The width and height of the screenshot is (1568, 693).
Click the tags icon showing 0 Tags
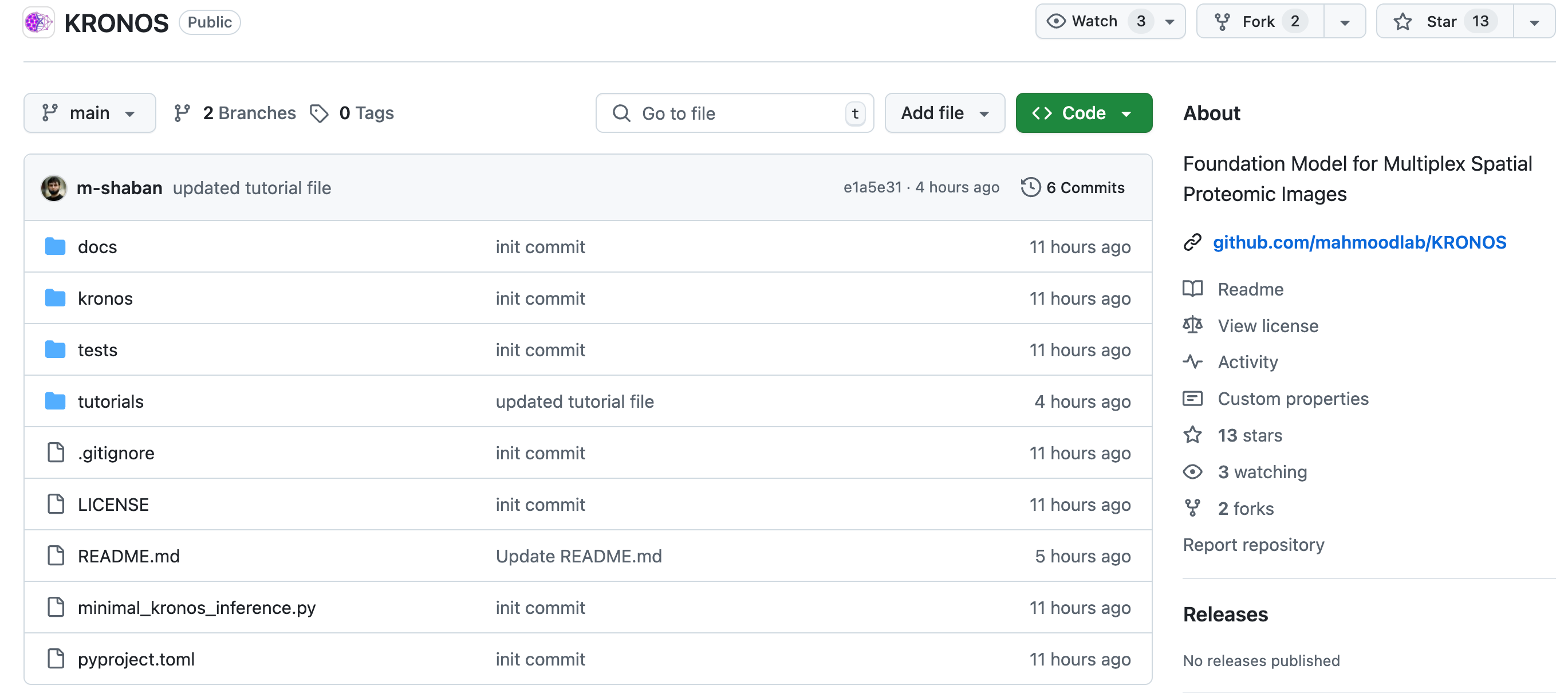point(319,113)
